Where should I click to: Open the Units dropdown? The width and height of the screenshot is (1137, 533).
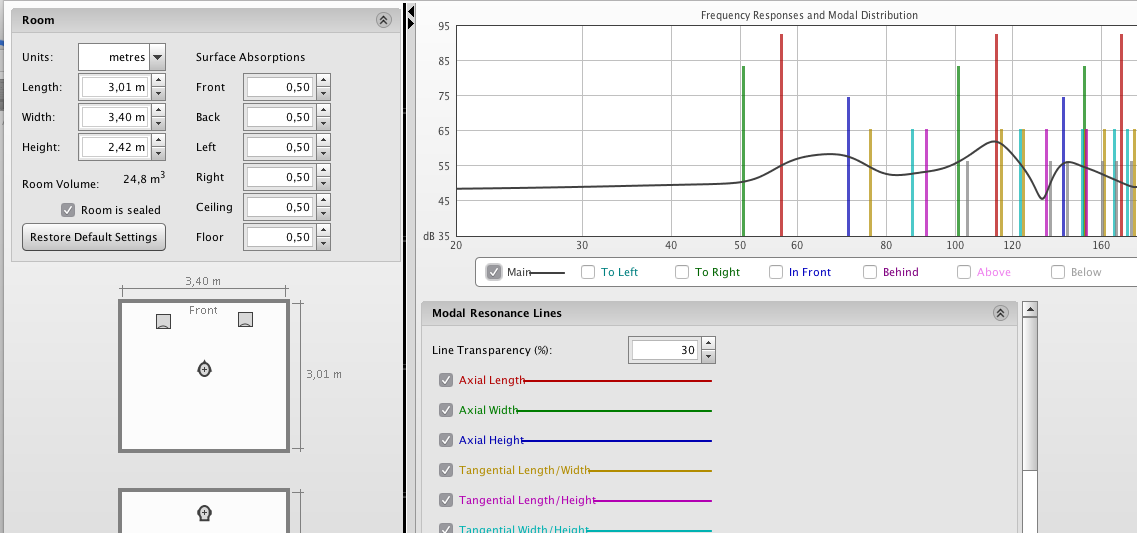coord(157,57)
